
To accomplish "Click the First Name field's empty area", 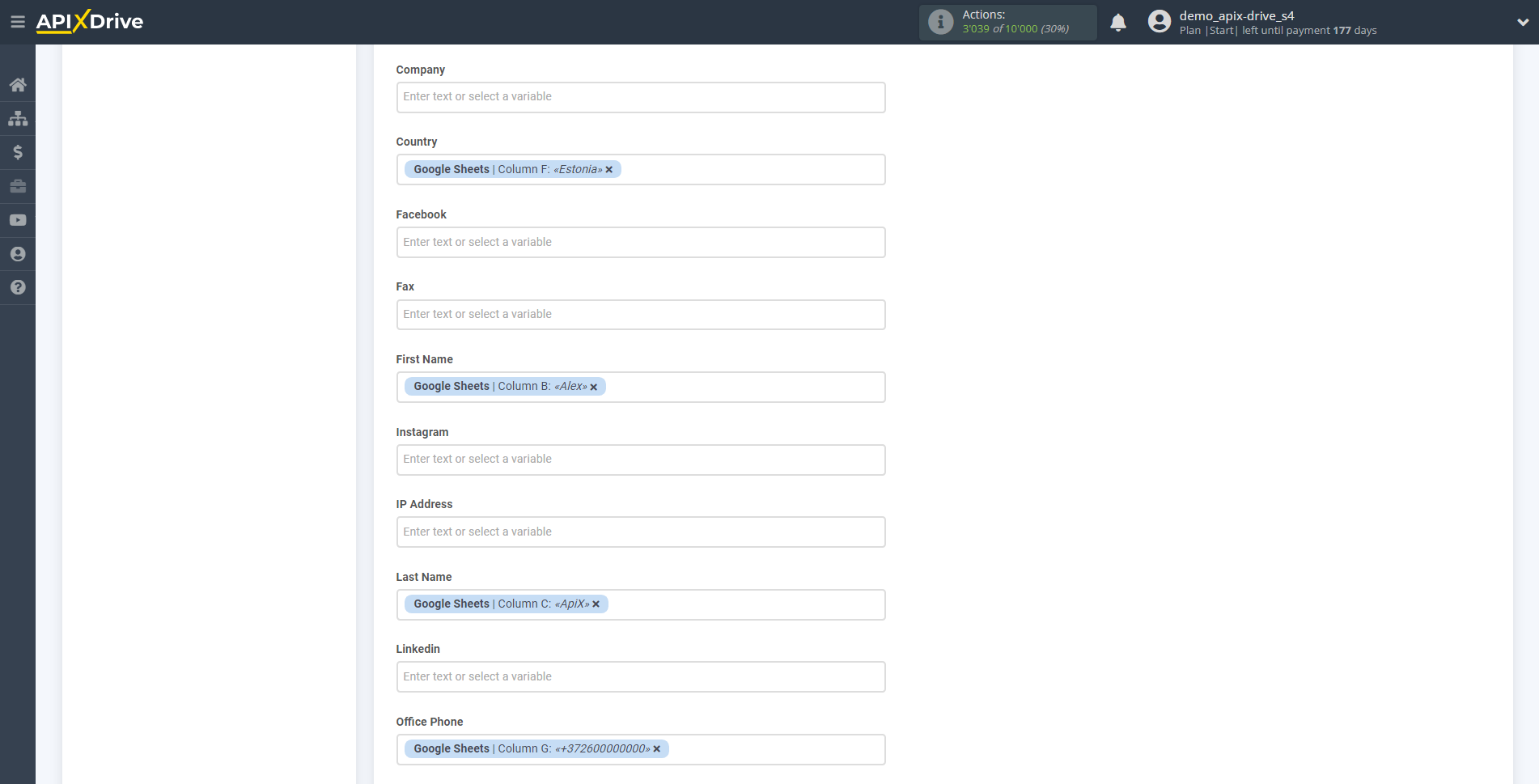I will (x=744, y=388).
